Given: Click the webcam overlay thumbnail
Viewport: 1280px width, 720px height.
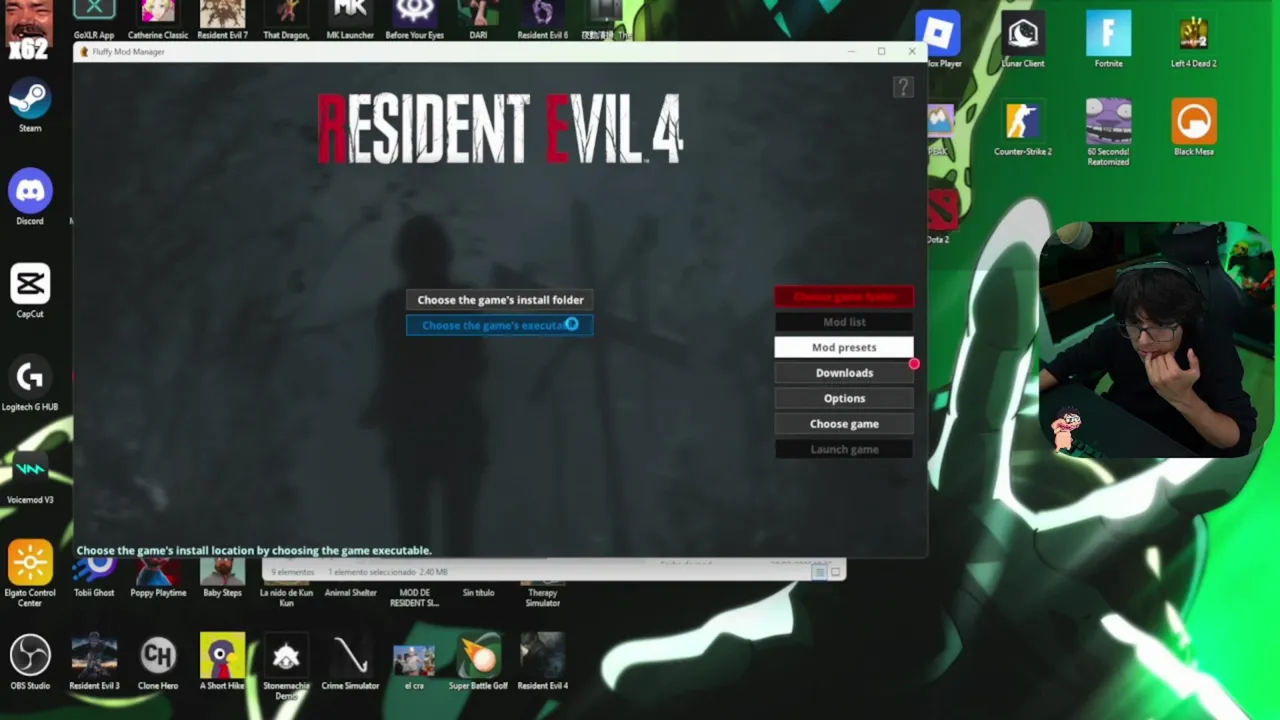Looking at the screenshot, I should coord(1157,340).
